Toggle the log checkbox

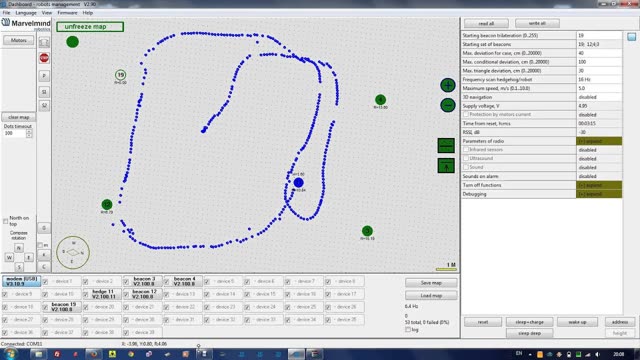pos(408,329)
